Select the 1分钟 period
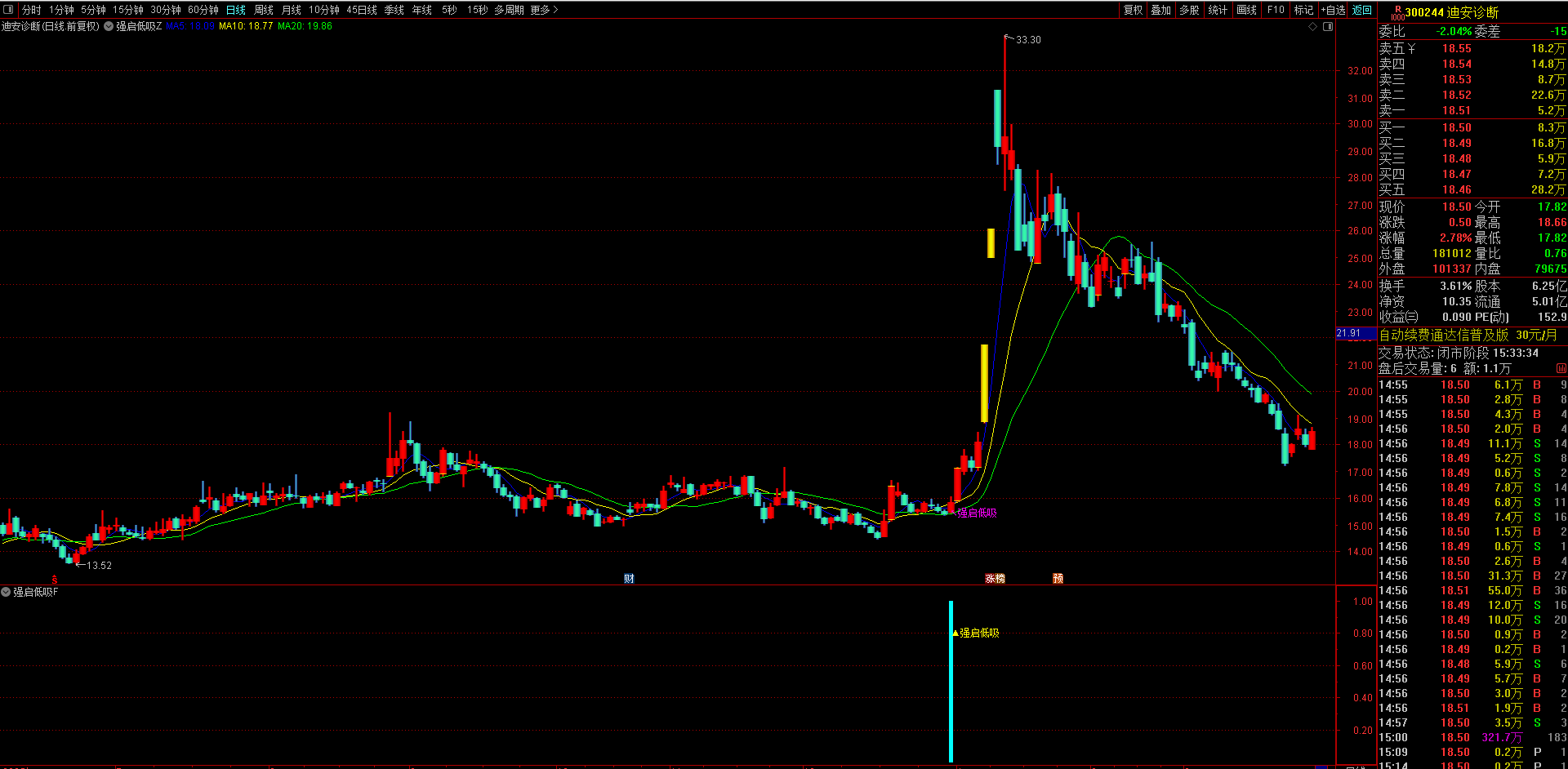The image size is (1568, 769). click(61, 10)
